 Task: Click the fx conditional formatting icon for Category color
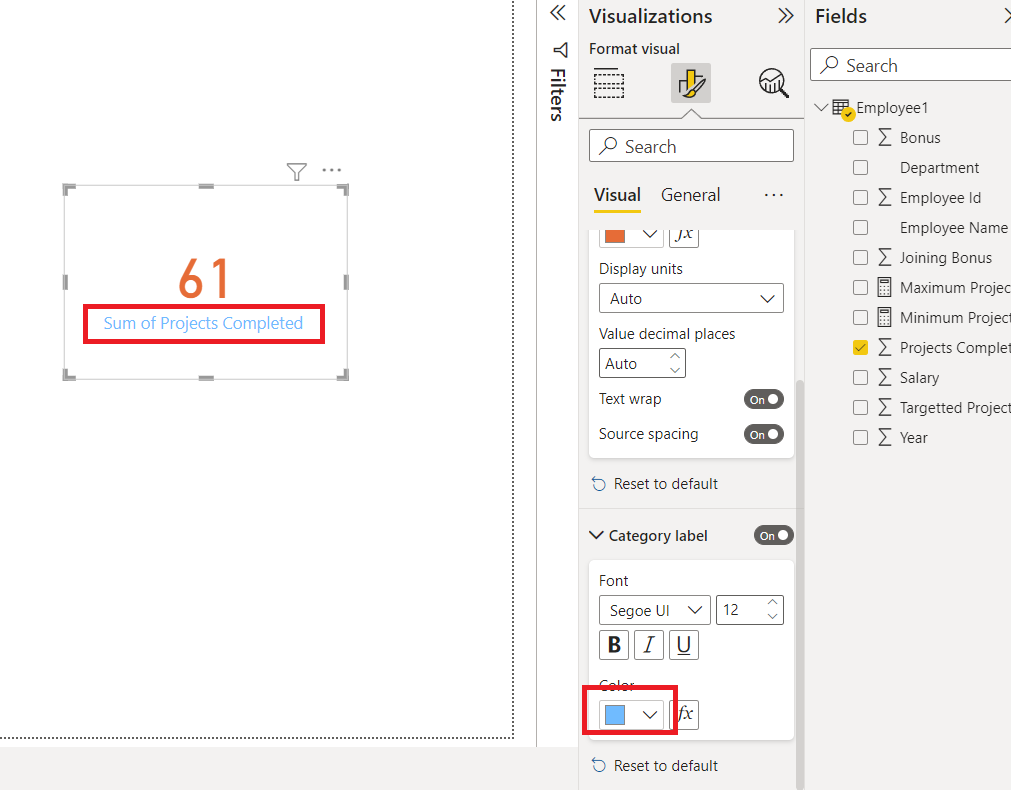click(x=686, y=714)
